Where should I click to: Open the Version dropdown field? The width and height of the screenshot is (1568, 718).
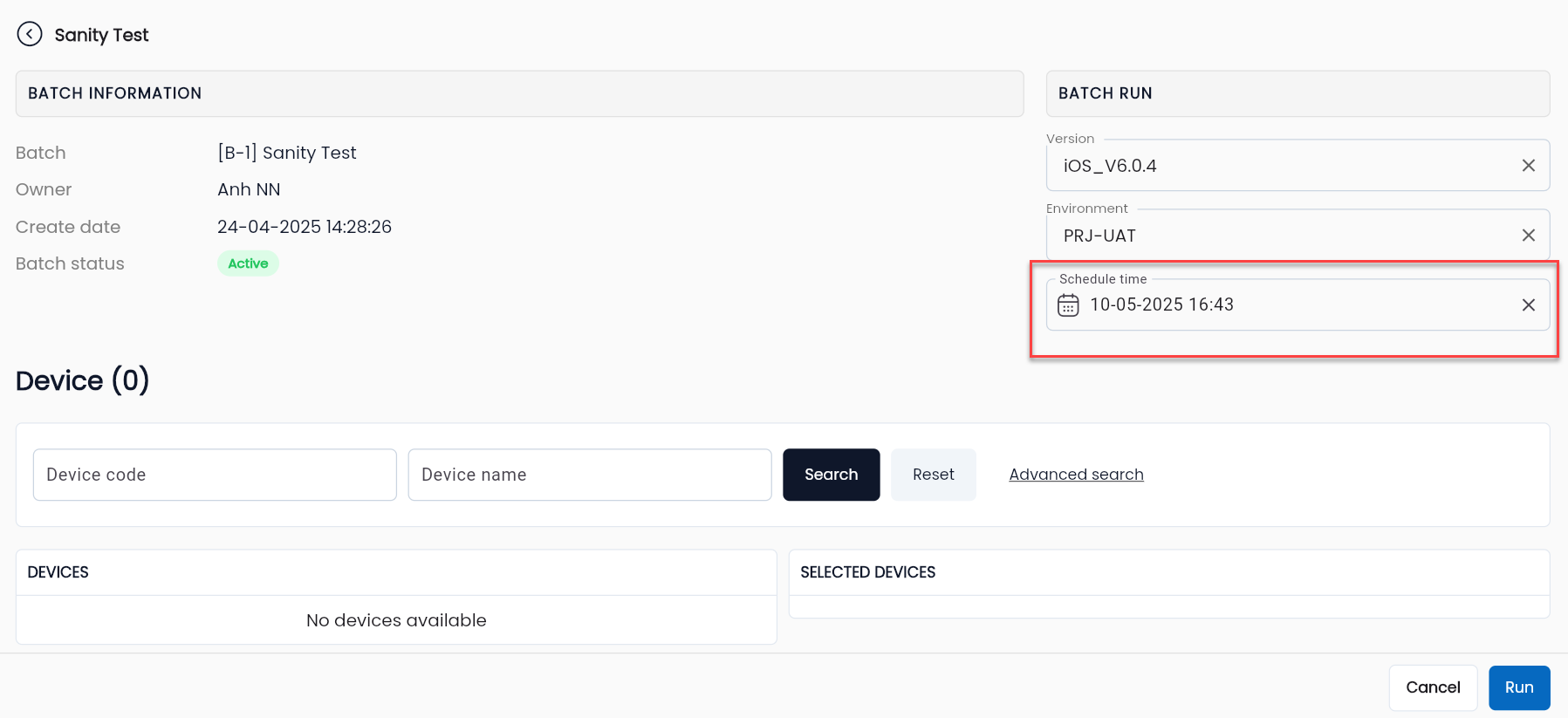1298,166
